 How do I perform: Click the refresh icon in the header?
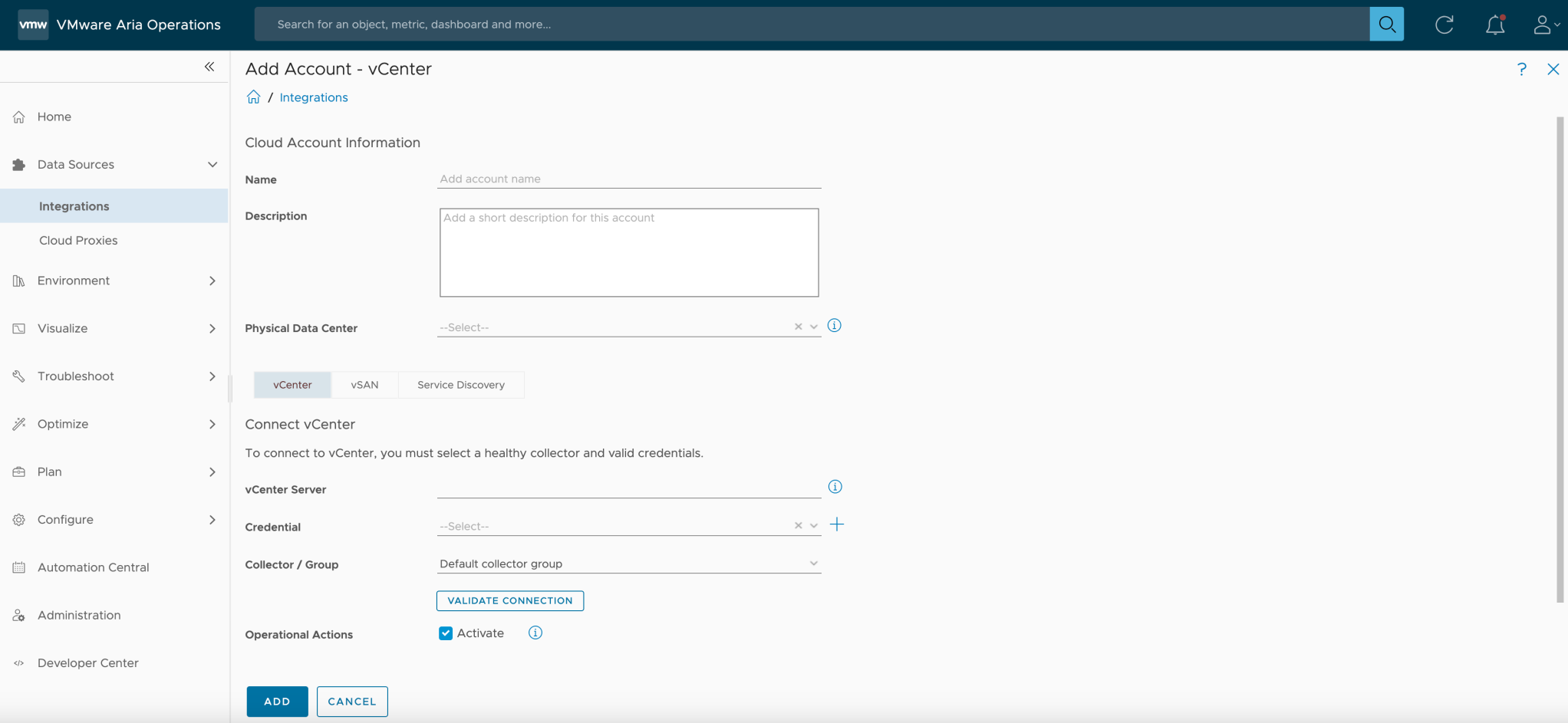click(1444, 24)
